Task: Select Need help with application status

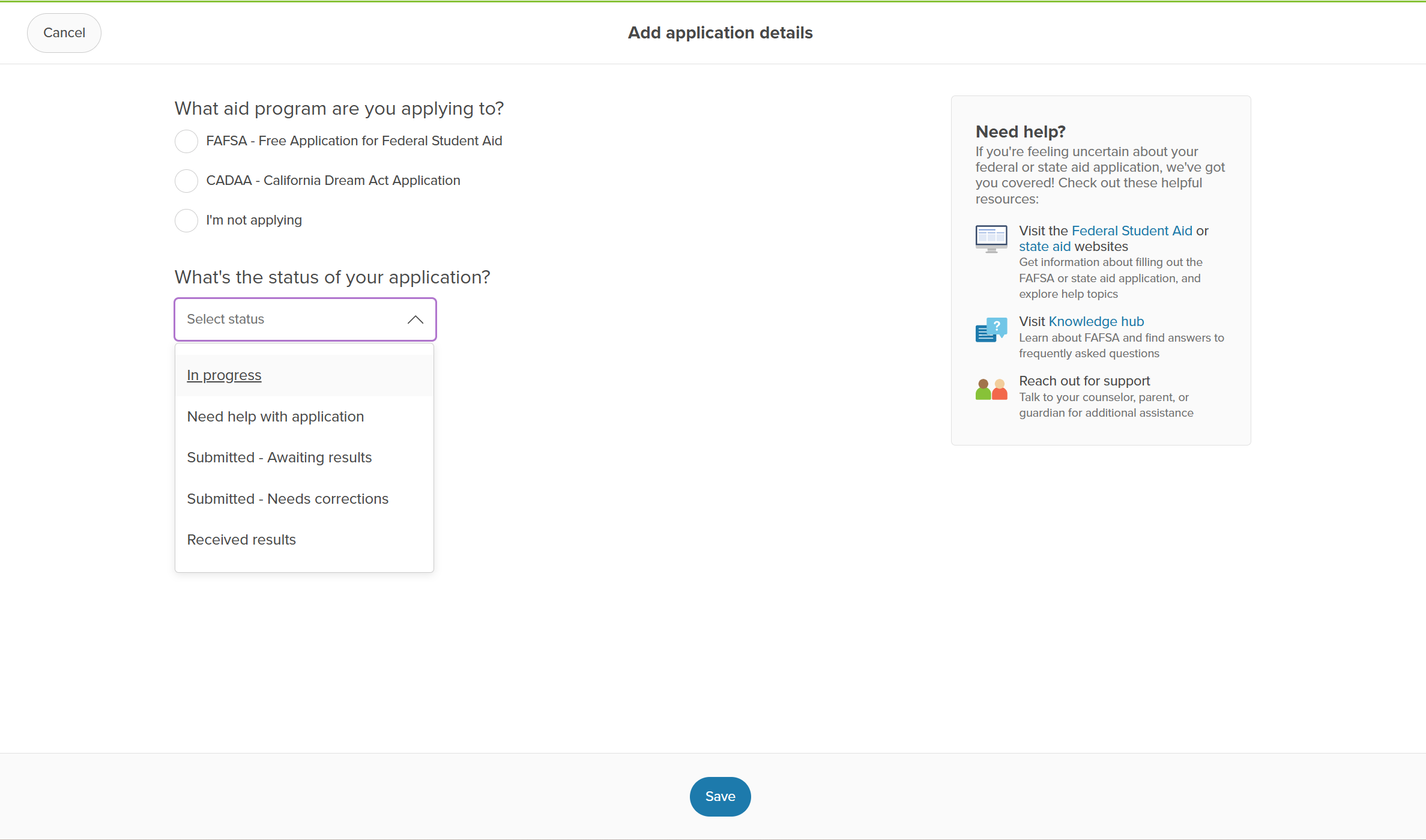Action: [x=276, y=416]
